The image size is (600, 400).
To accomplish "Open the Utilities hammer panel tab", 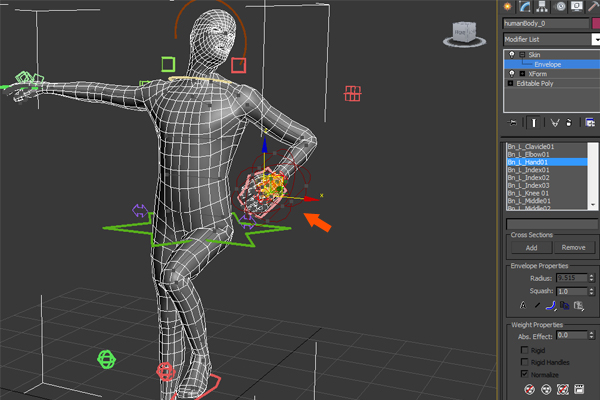I will coord(593,7).
